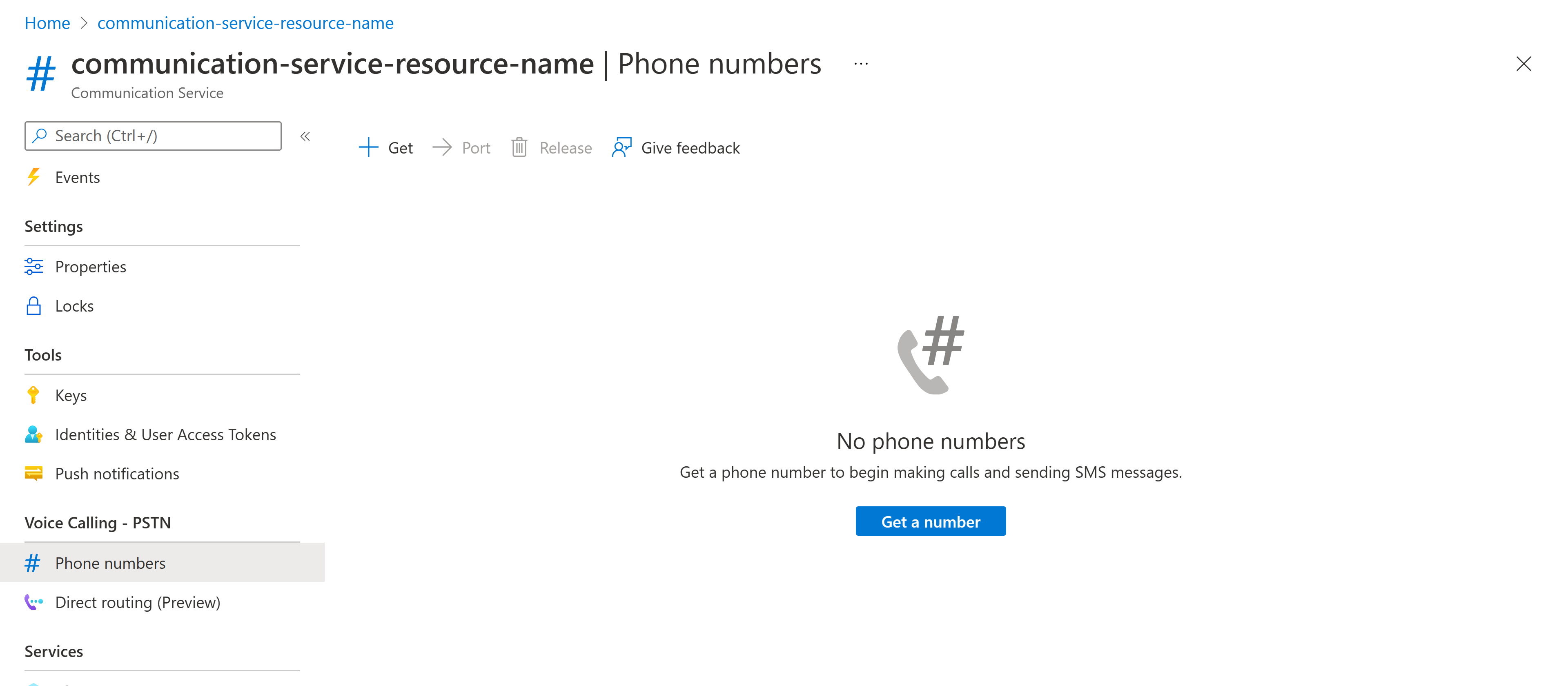
Task: Click the Release number icon
Action: pos(520,147)
